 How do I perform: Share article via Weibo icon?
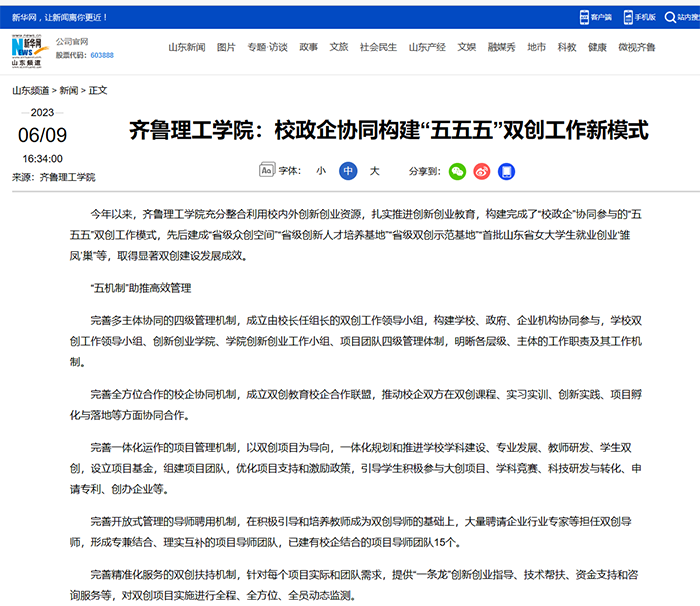point(482,171)
